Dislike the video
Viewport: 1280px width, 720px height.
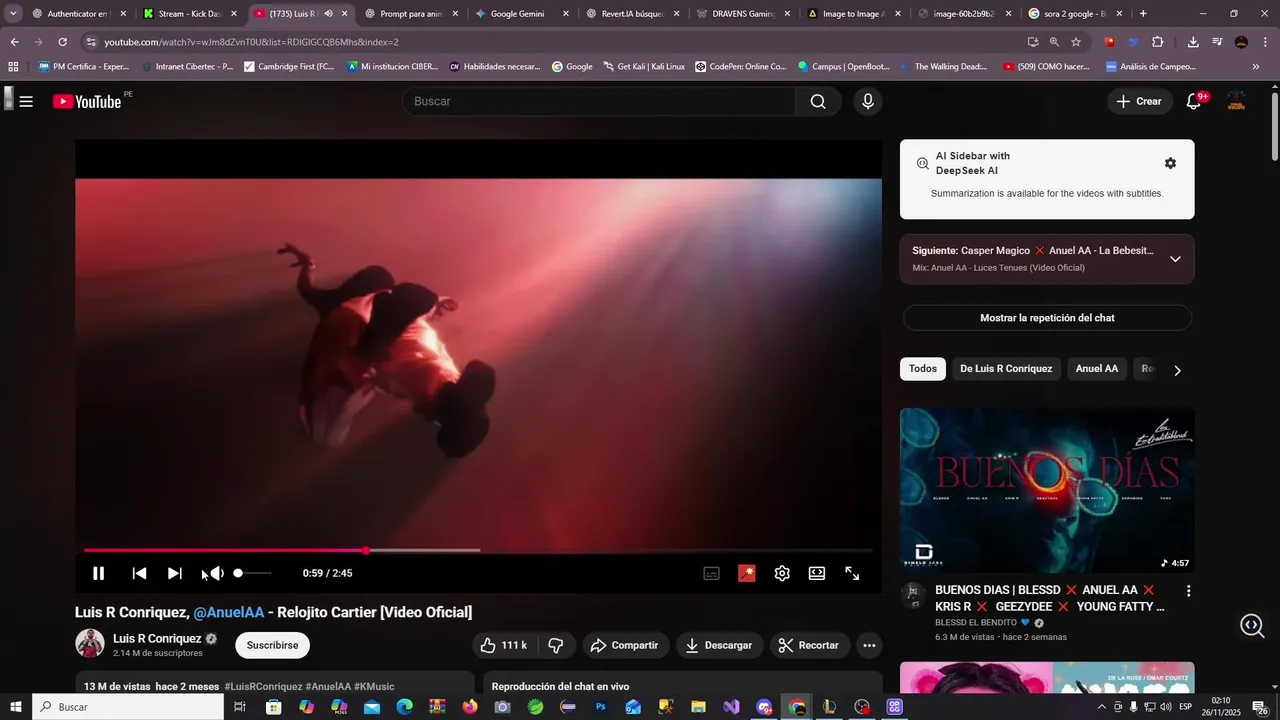(x=556, y=645)
